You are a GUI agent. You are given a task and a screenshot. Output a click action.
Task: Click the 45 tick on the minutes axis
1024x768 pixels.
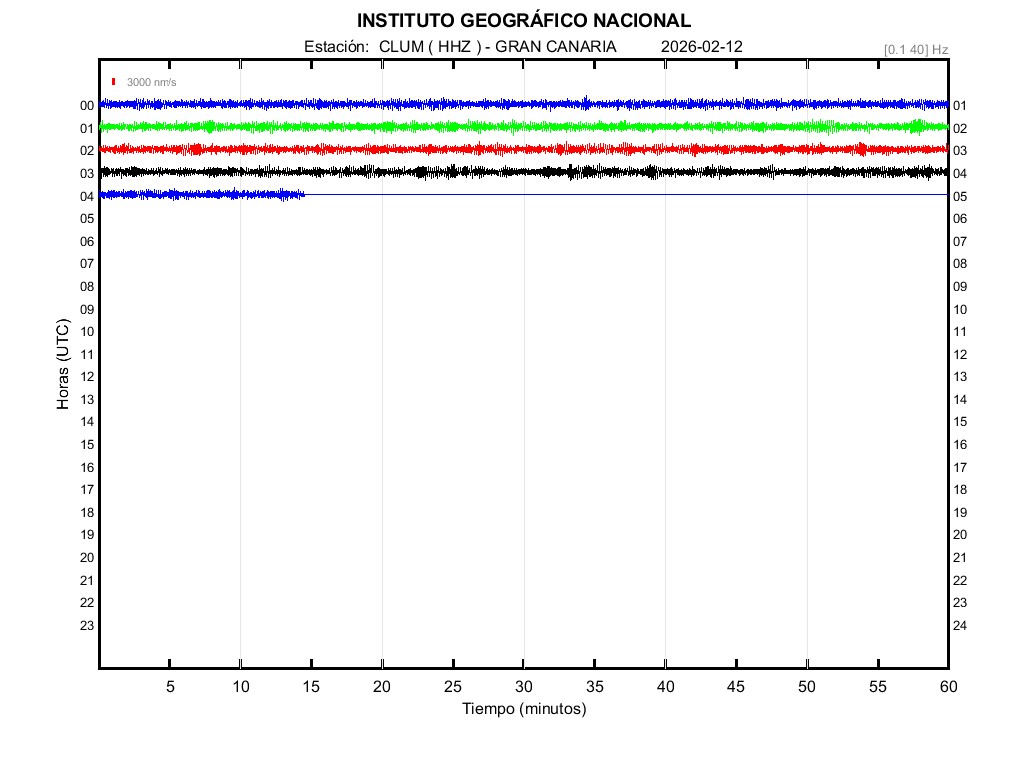point(736,687)
